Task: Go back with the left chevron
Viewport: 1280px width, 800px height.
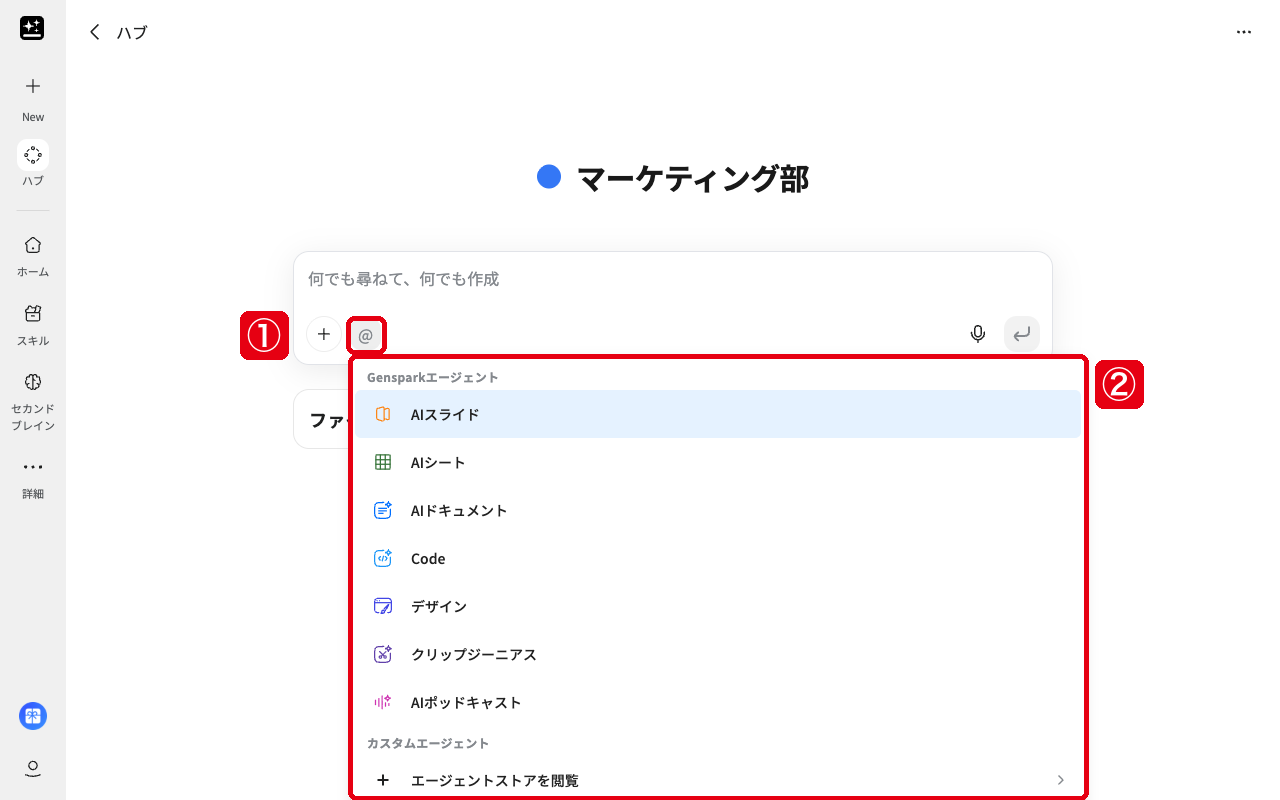Action: [x=95, y=32]
